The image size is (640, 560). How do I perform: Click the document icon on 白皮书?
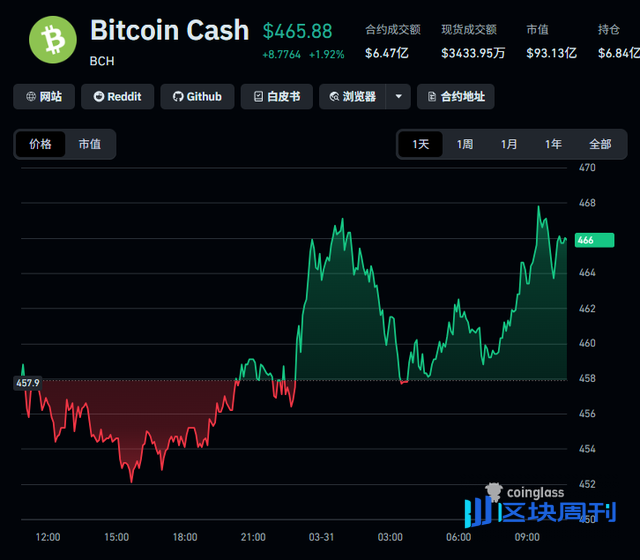(258, 97)
